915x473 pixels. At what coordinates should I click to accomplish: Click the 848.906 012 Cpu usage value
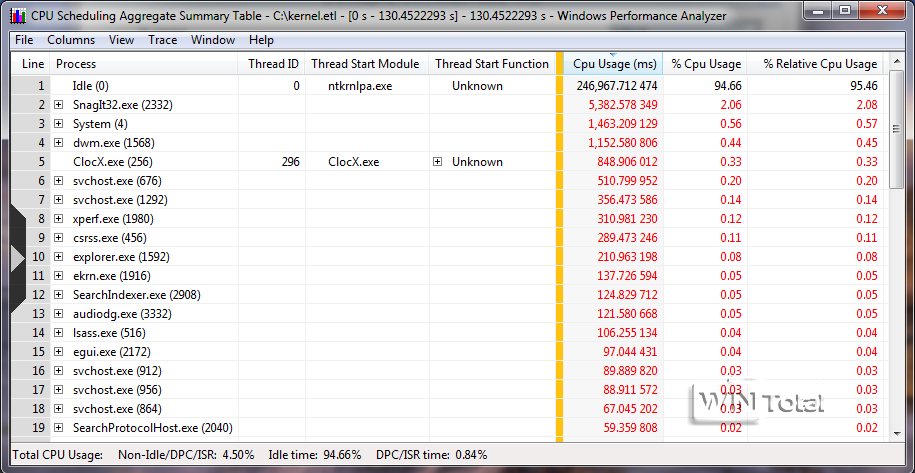point(627,162)
